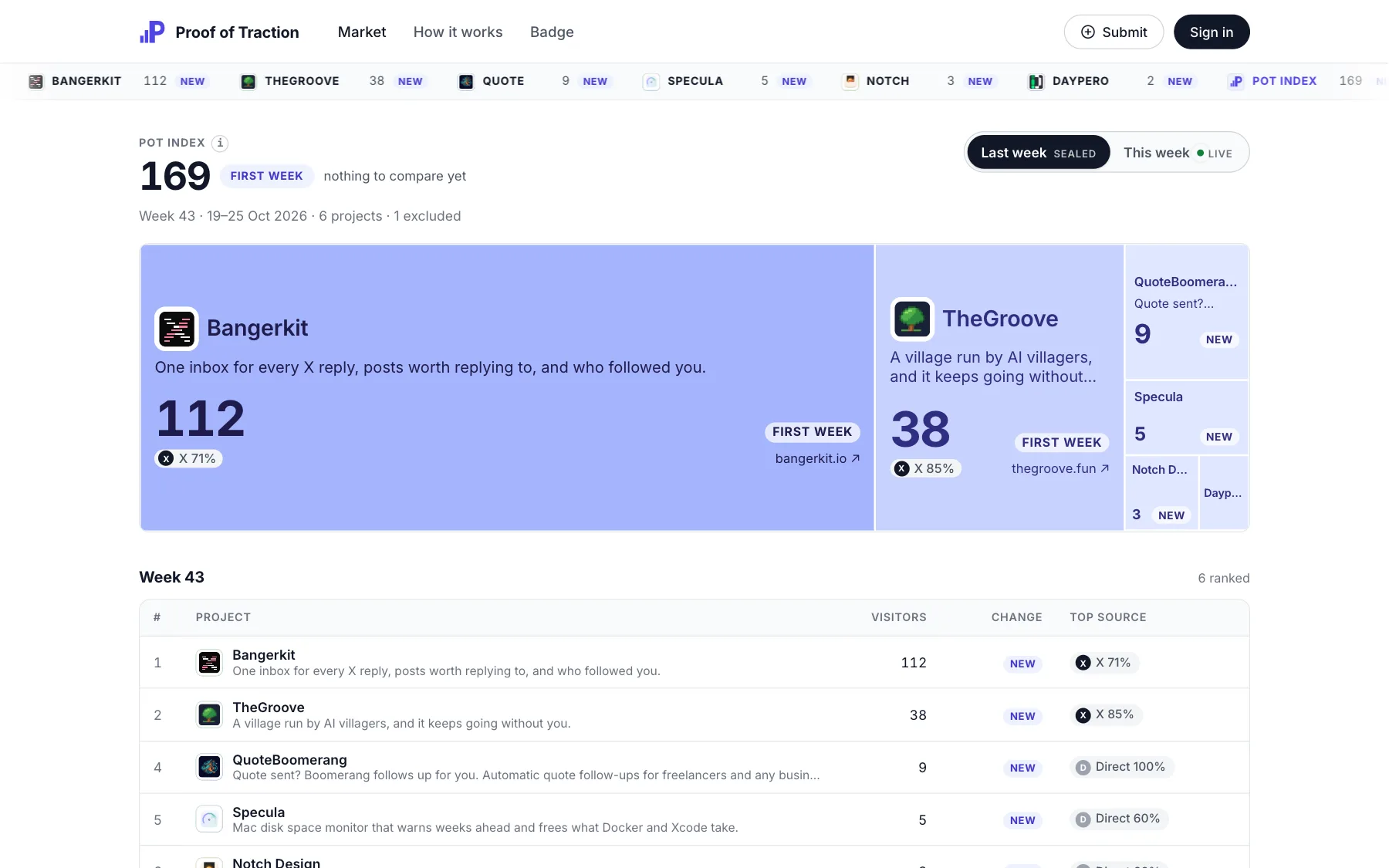Viewport: 1389px width, 868px height.
Task: Click the TheGroove icon in the ticker
Action: pos(248,81)
